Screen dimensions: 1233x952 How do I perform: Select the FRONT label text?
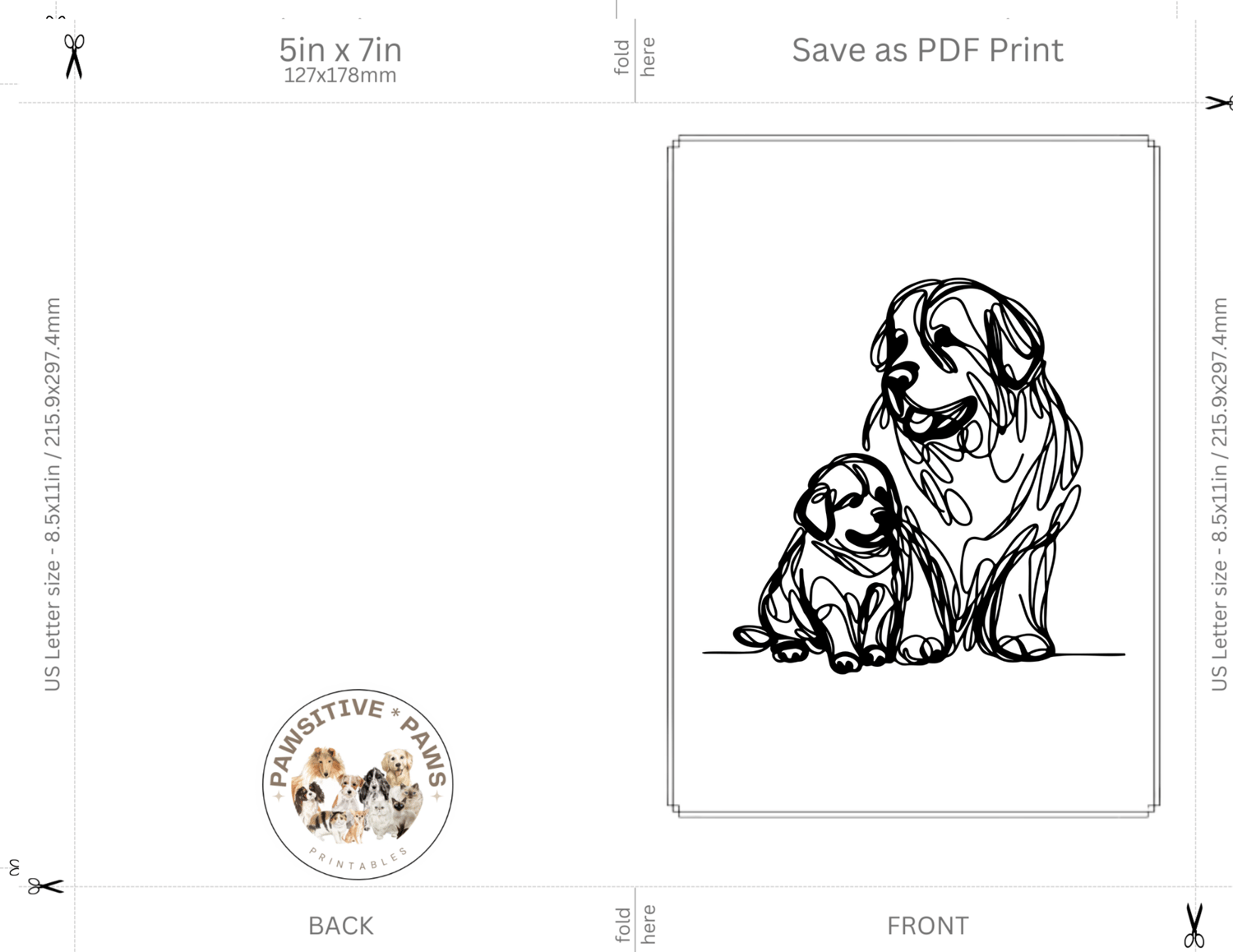(x=927, y=926)
